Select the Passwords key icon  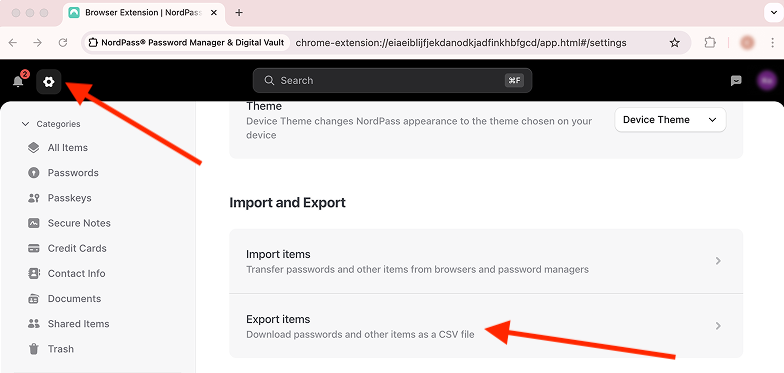[34, 172]
